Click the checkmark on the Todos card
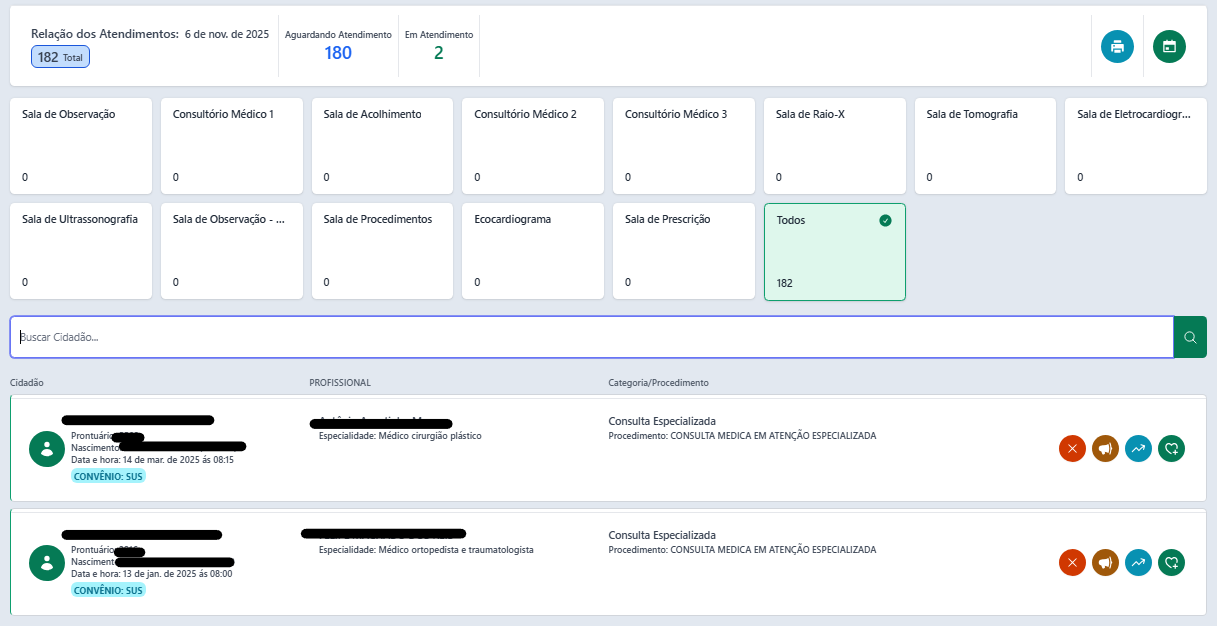The width and height of the screenshot is (1217, 626). click(x=885, y=220)
